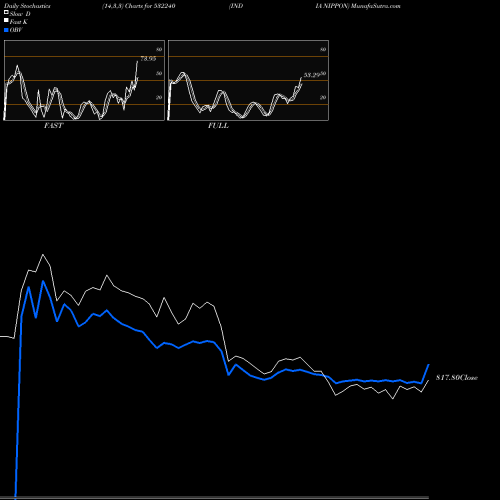Click the FAST chart label
The height and width of the screenshot is (500, 500).
(x=53, y=126)
